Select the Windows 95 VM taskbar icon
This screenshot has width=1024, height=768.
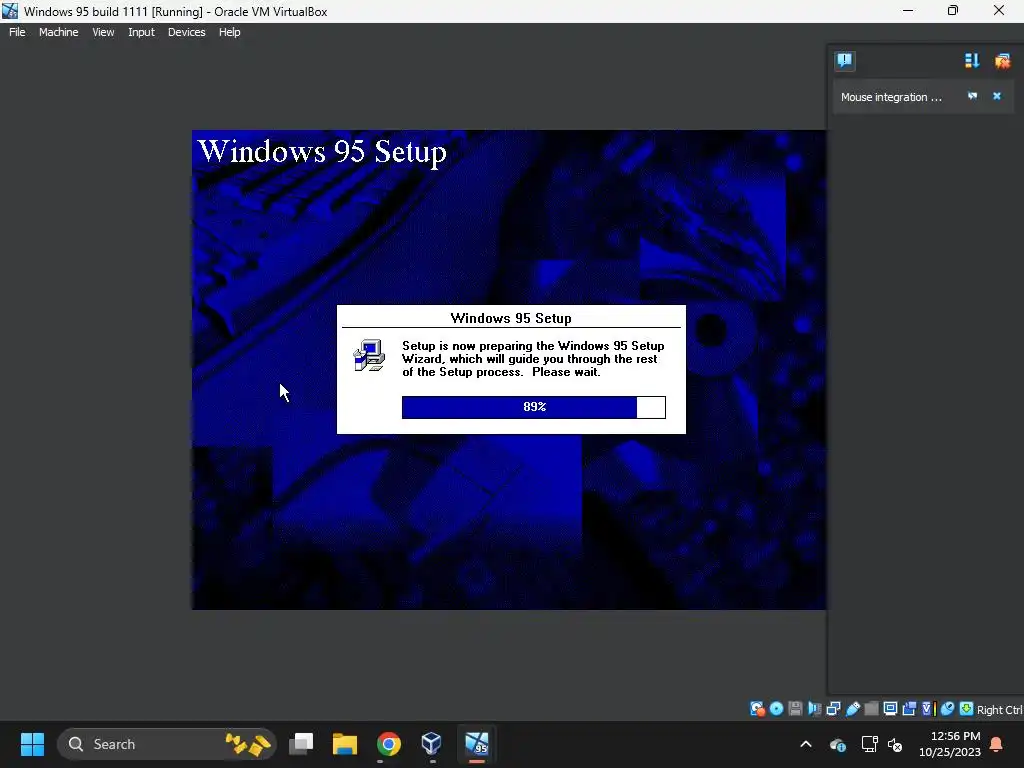pos(477,744)
